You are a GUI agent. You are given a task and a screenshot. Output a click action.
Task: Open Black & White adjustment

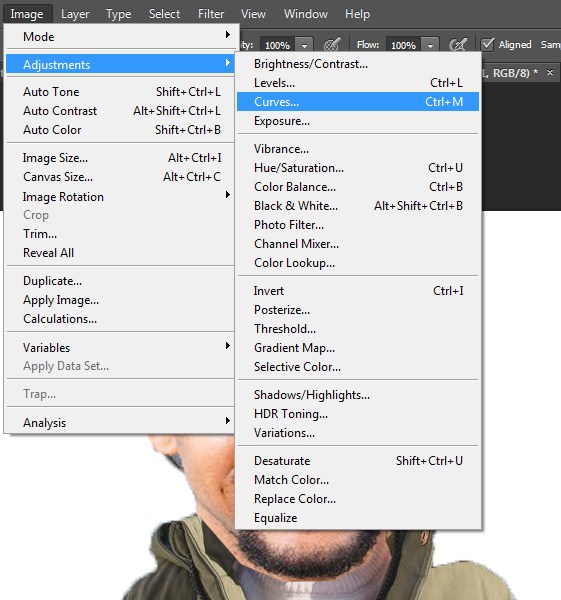[358, 206]
